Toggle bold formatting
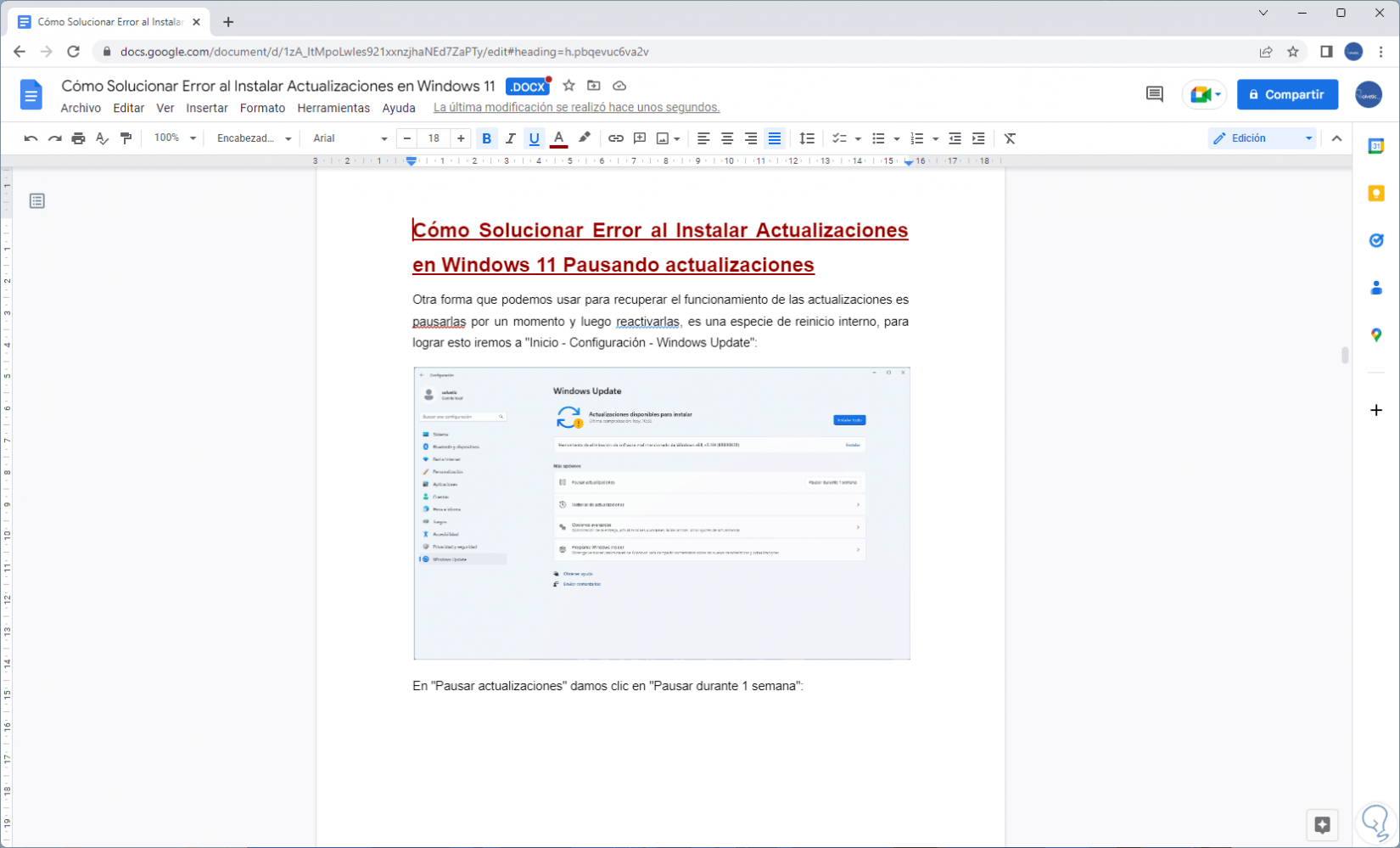The image size is (1400, 848). tap(486, 138)
